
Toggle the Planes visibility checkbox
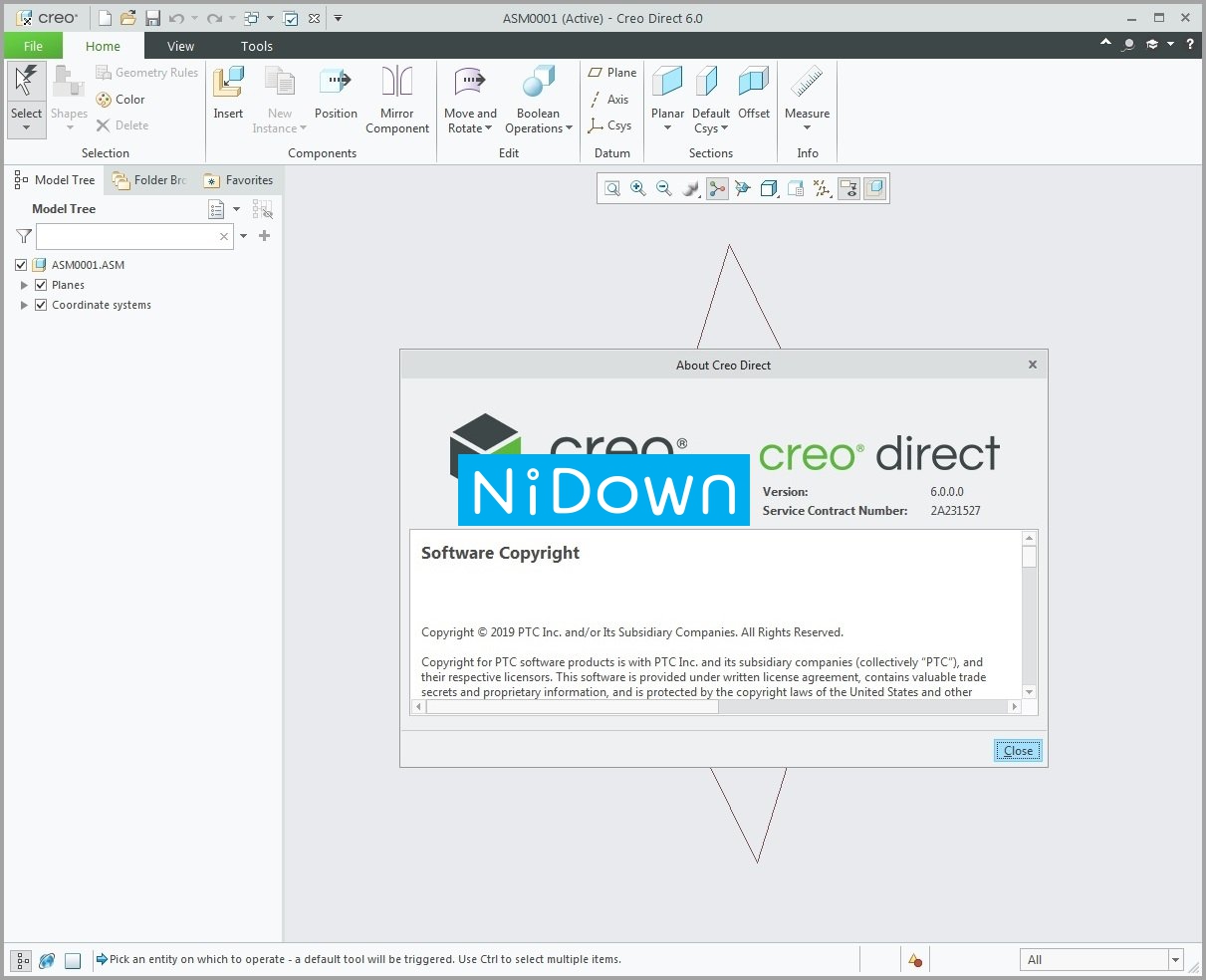tap(41, 285)
